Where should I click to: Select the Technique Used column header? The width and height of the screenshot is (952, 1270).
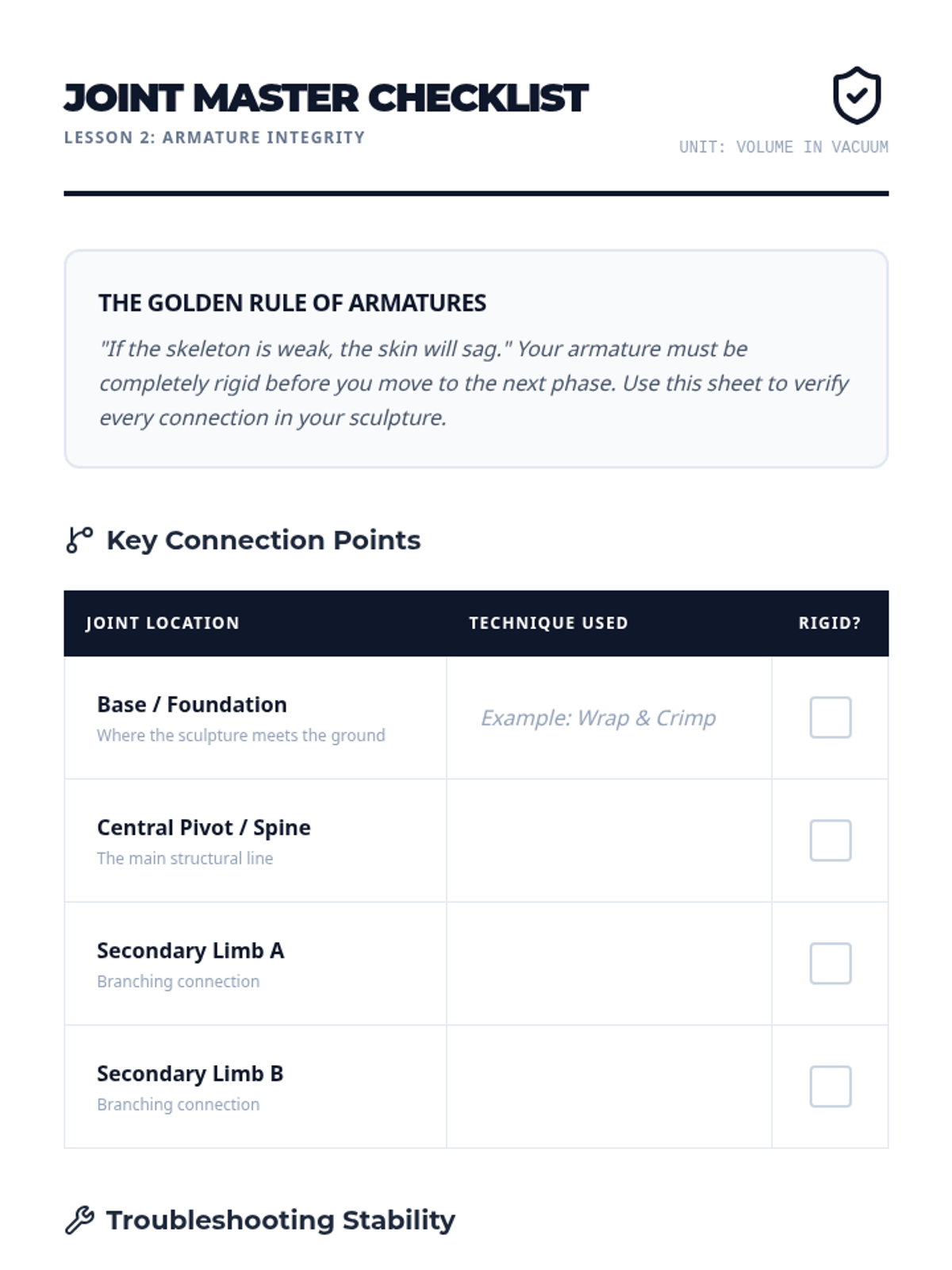(x=548, y=623)
